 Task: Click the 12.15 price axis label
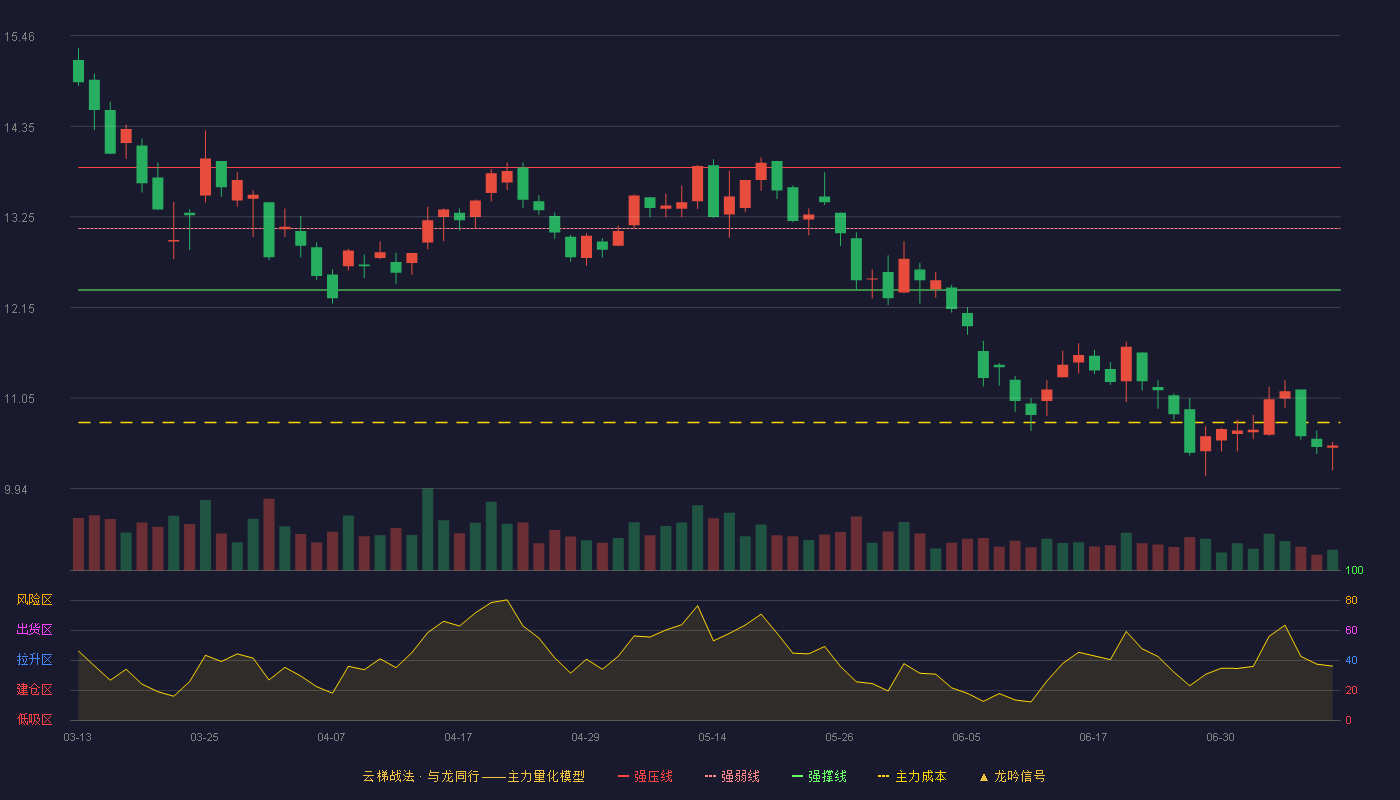click(19, 309)
